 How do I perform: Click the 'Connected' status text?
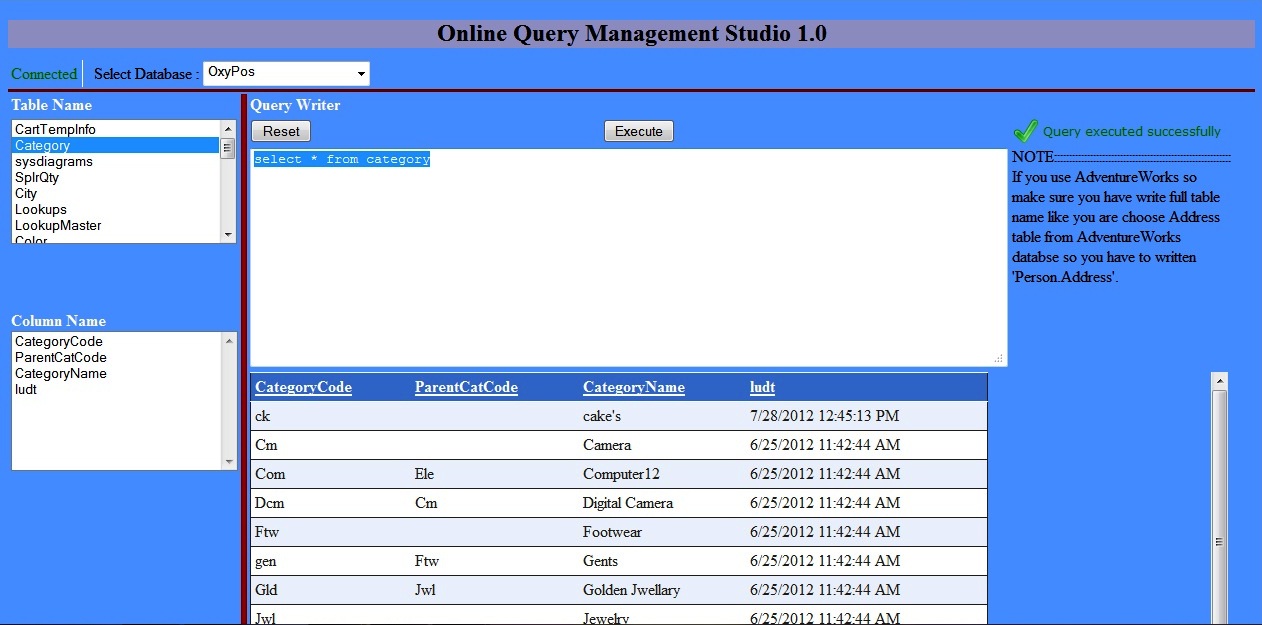(44, 74)
